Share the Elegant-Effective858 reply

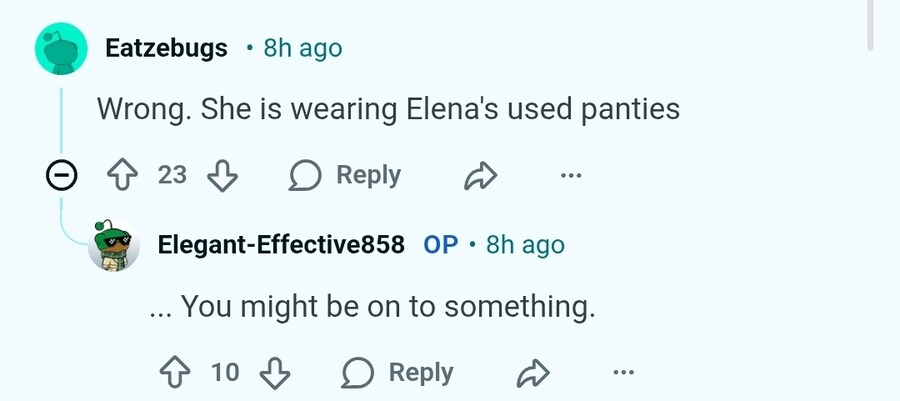click(534, 373)
